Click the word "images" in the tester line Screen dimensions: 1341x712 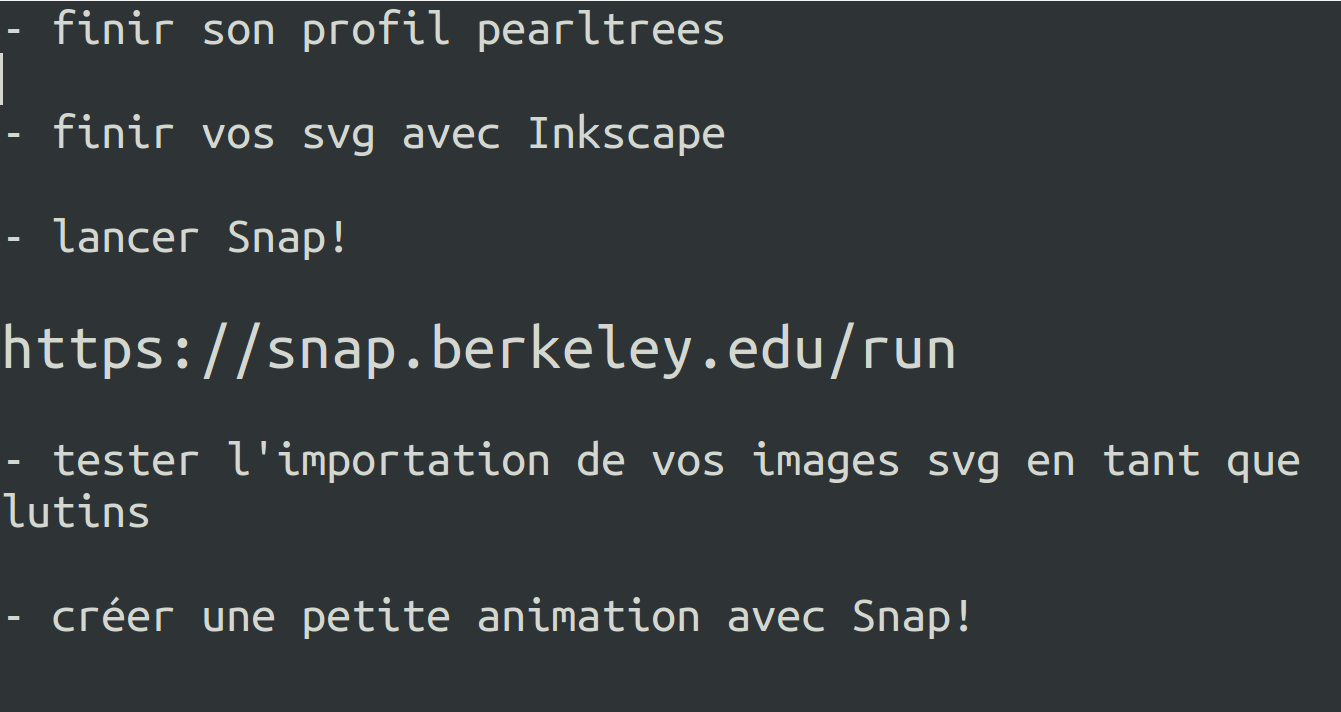pos(825,461)
